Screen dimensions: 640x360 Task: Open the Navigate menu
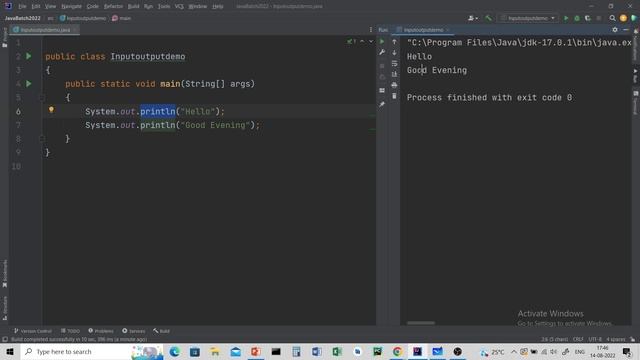tap(71, 7)
